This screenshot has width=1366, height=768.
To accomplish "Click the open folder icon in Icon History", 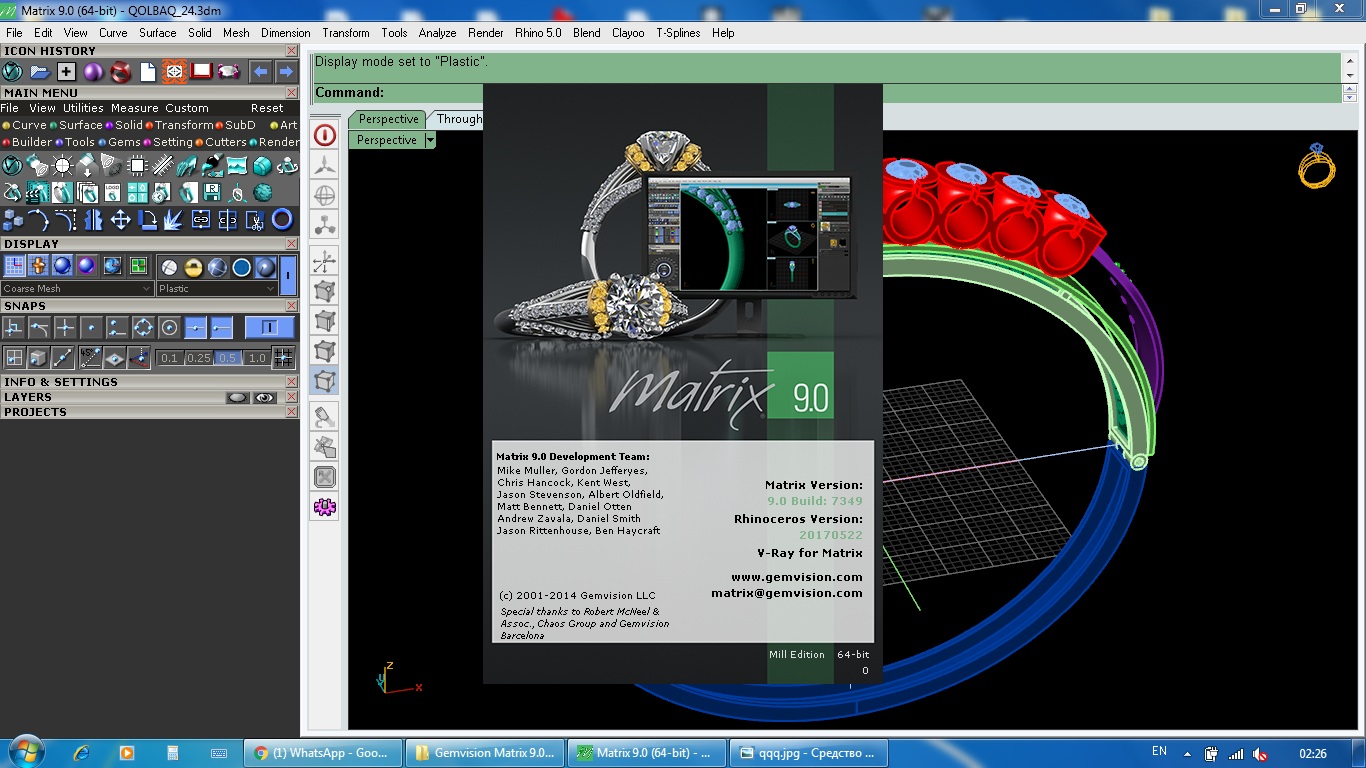I will (x=39, y=72).
